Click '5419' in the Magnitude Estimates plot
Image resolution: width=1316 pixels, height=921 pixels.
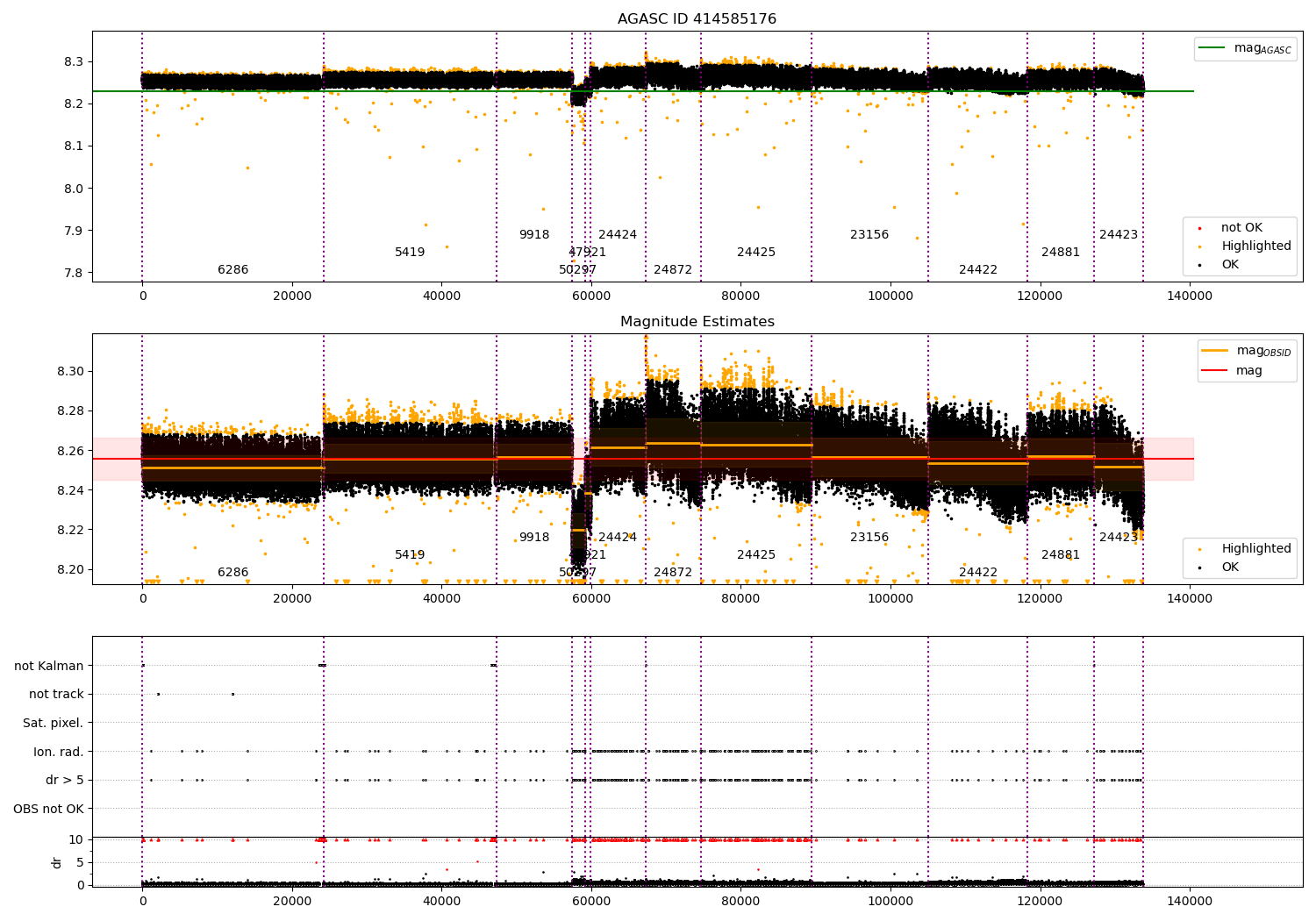(410, 555)
